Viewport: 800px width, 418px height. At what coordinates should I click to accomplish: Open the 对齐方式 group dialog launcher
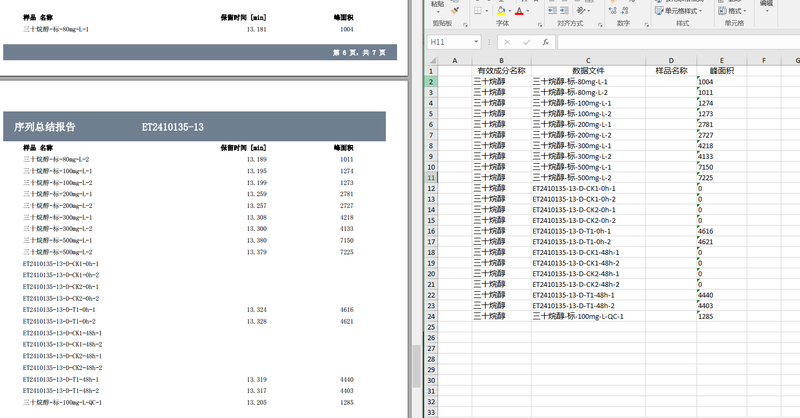[600, 24]
